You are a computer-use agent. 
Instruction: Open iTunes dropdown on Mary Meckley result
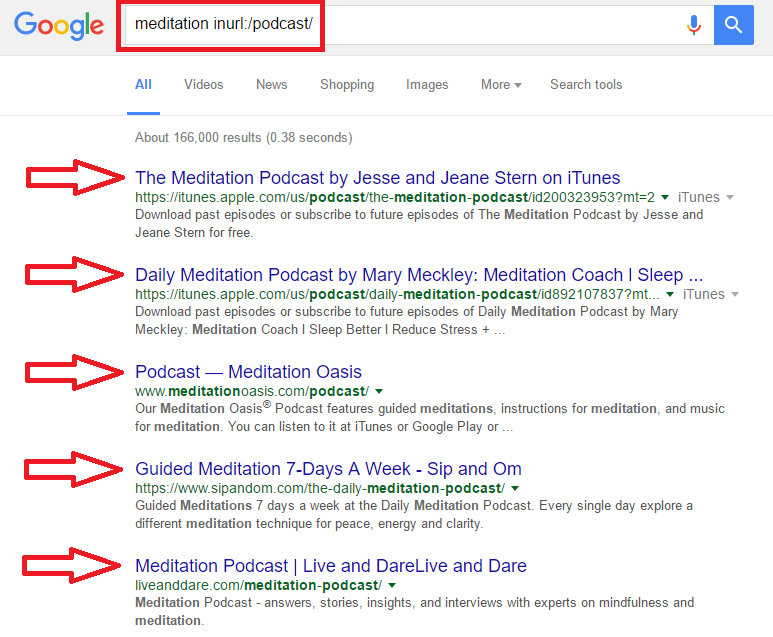[x=710, y=294]
